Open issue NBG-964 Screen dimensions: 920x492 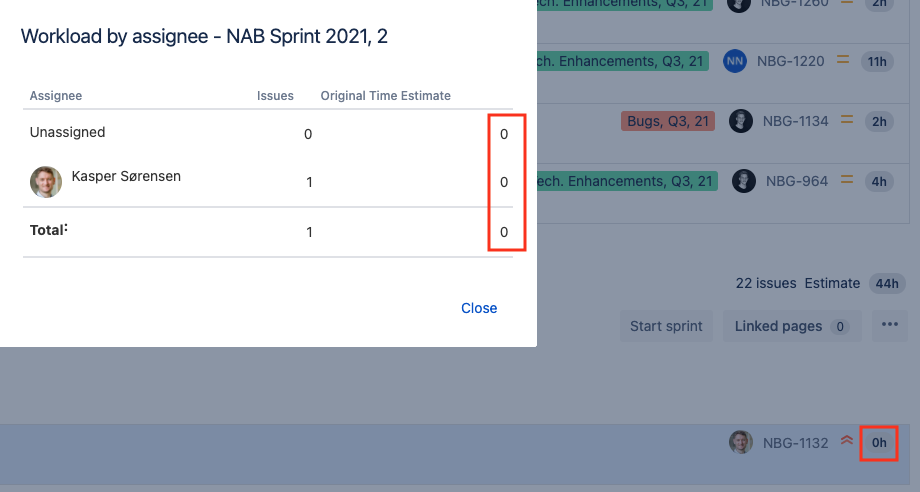click(797, 181)
